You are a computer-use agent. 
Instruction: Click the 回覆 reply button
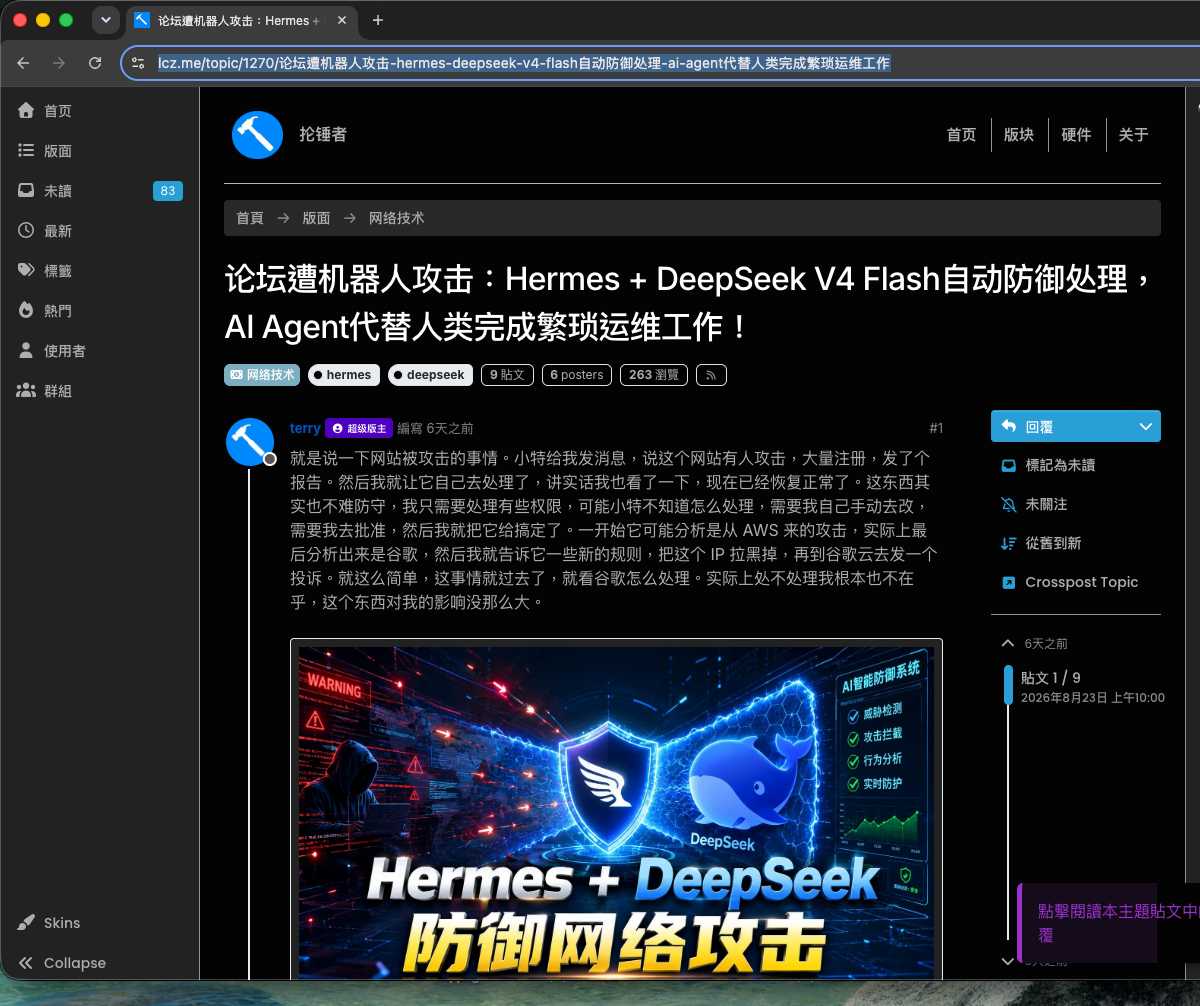[1060, 426]
